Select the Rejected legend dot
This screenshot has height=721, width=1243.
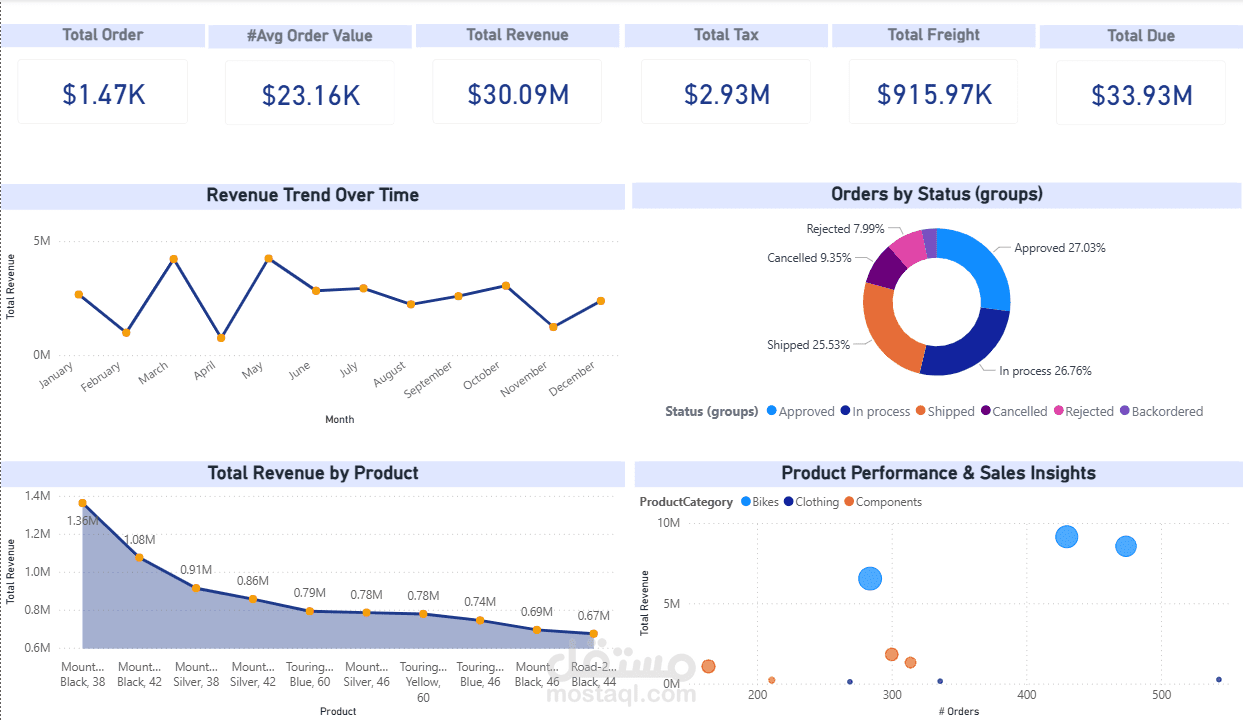[x=1061, y=411]
